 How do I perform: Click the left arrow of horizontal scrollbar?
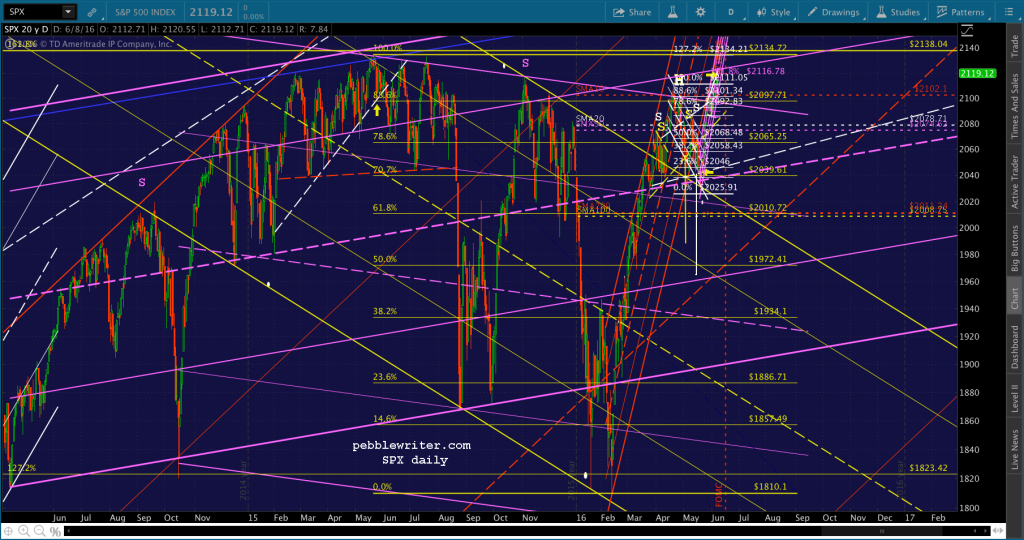pyautogui.click(x=69, y=531)
